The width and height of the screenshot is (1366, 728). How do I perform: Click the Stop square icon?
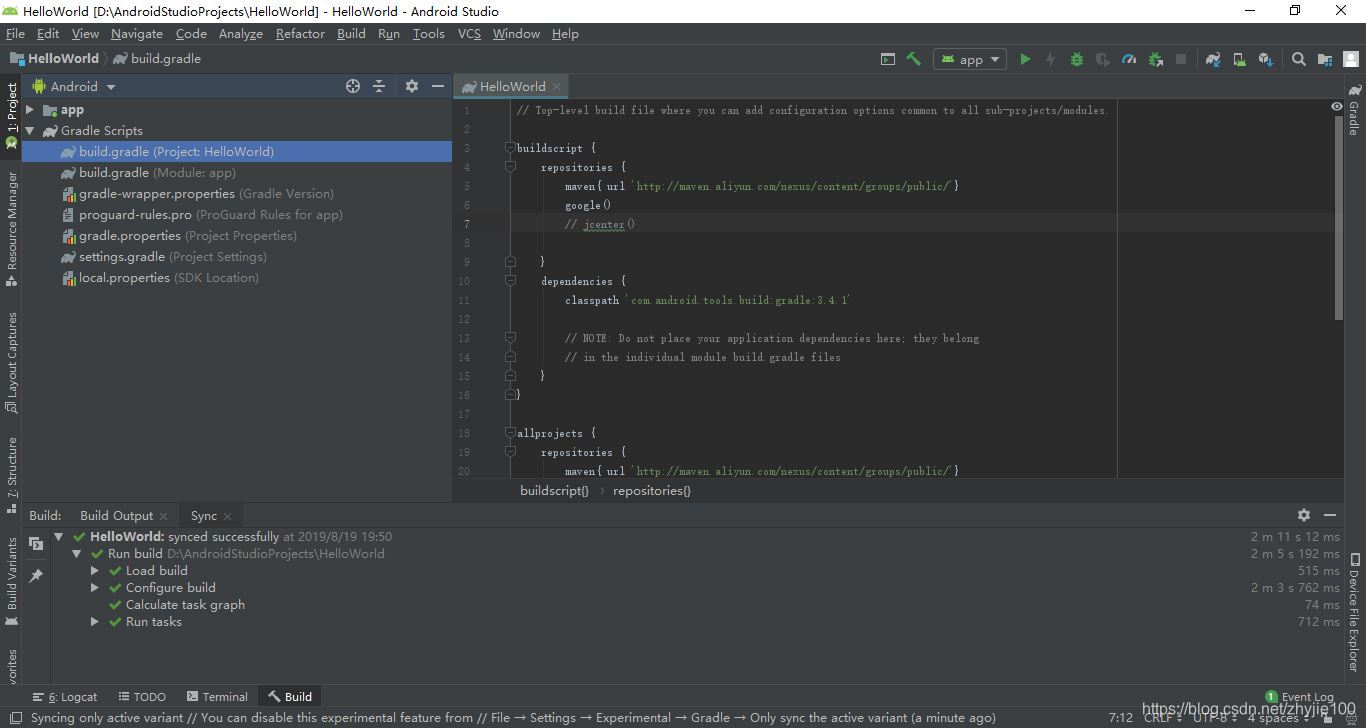pyautogui.click(x=1181, y=59)
